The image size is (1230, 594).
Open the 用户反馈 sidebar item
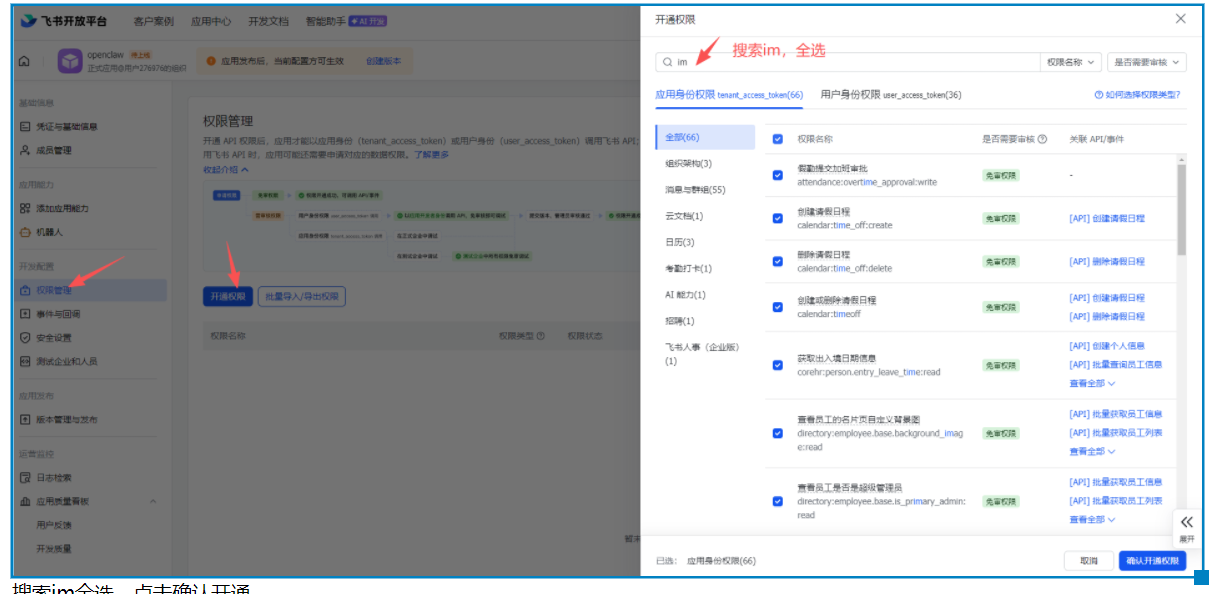click(x=54, y=525)
